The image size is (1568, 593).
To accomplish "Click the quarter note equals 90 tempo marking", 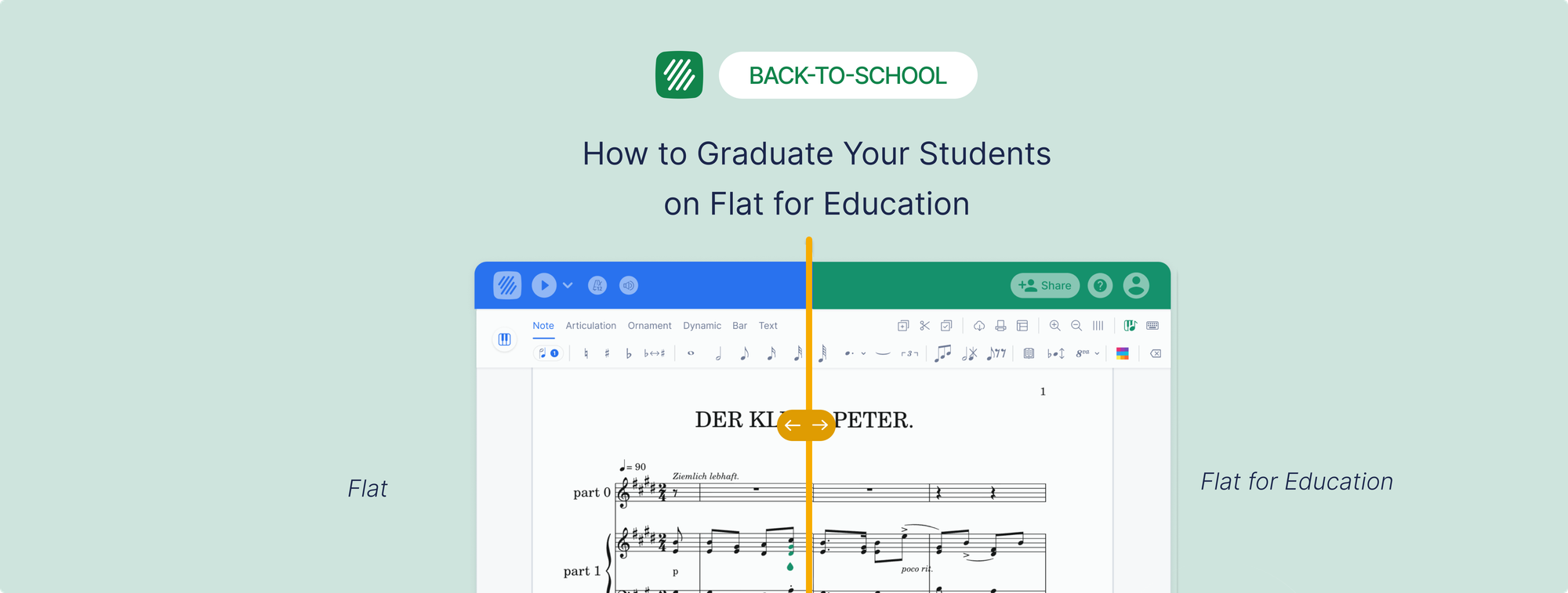I will click(633, 466).
